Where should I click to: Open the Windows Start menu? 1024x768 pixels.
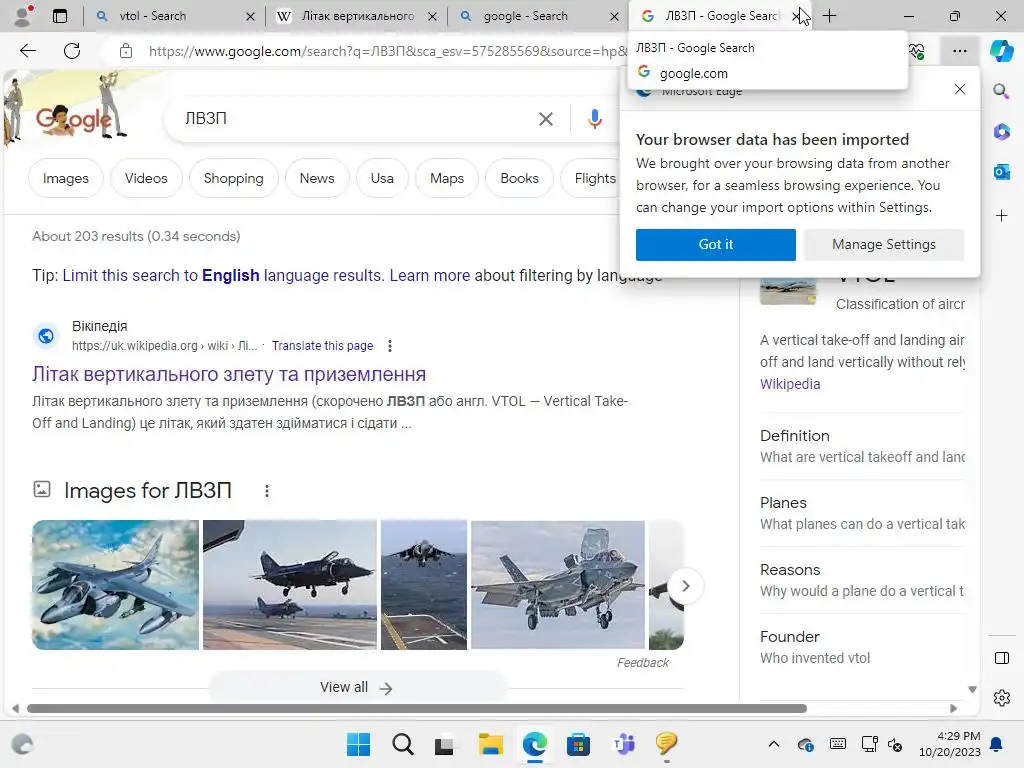[x=358, y=744]
